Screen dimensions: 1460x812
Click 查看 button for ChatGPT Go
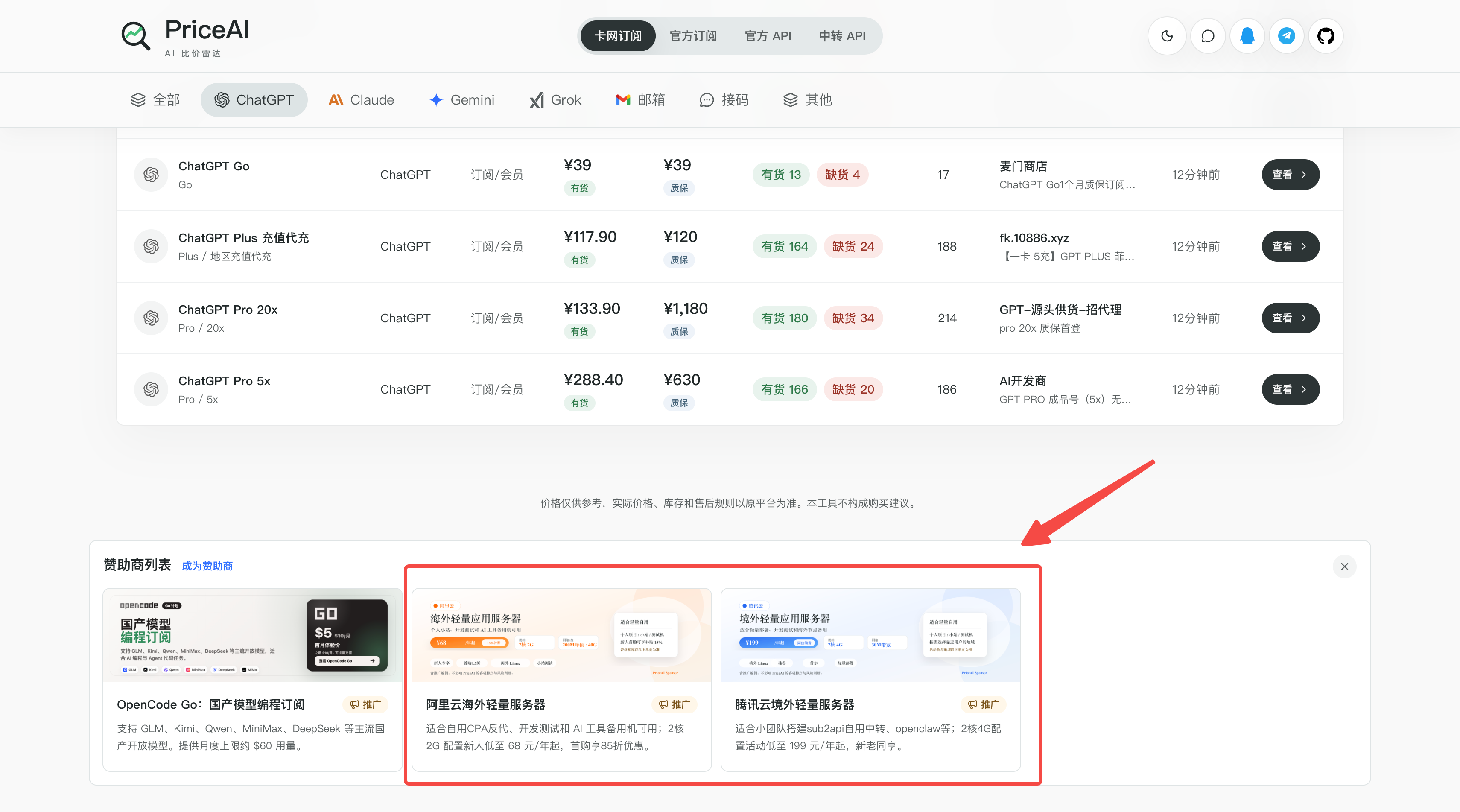(1290, 175)
